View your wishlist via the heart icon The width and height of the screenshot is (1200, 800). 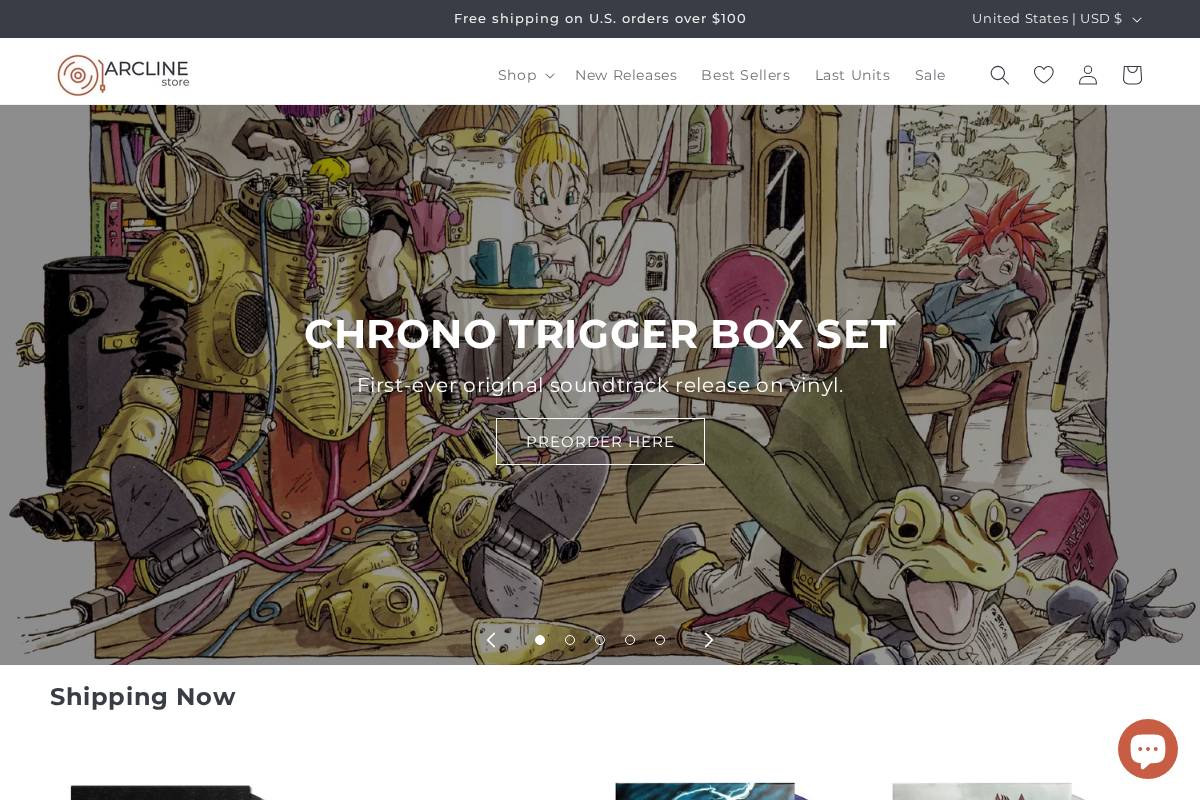click(x=1043, y=75)
